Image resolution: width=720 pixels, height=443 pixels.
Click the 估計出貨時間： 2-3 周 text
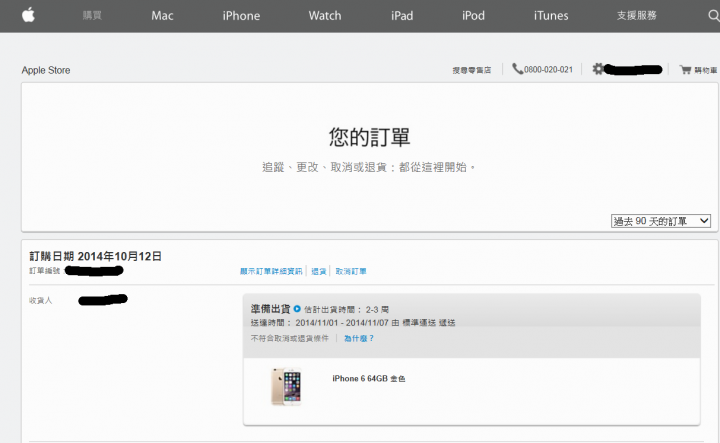click(346, 309)
